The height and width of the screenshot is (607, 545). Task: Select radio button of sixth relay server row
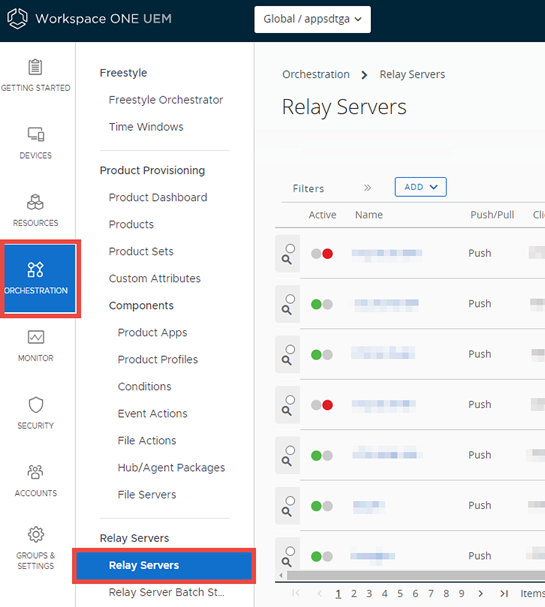pos(290,501)
